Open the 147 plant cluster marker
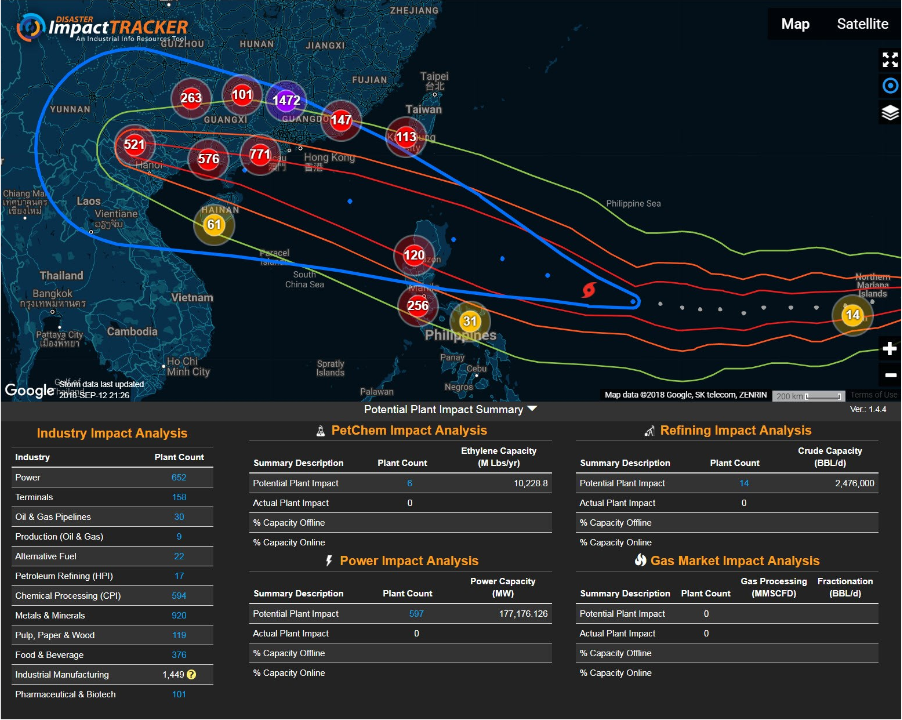Image resolution: width=902 pixels, height=720 pixels. [x=341, y=120]
